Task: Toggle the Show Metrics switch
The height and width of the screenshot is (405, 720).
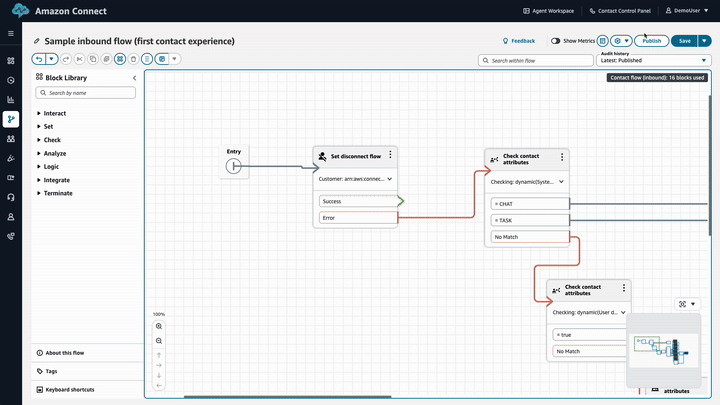Action: (x=556, y=41)
